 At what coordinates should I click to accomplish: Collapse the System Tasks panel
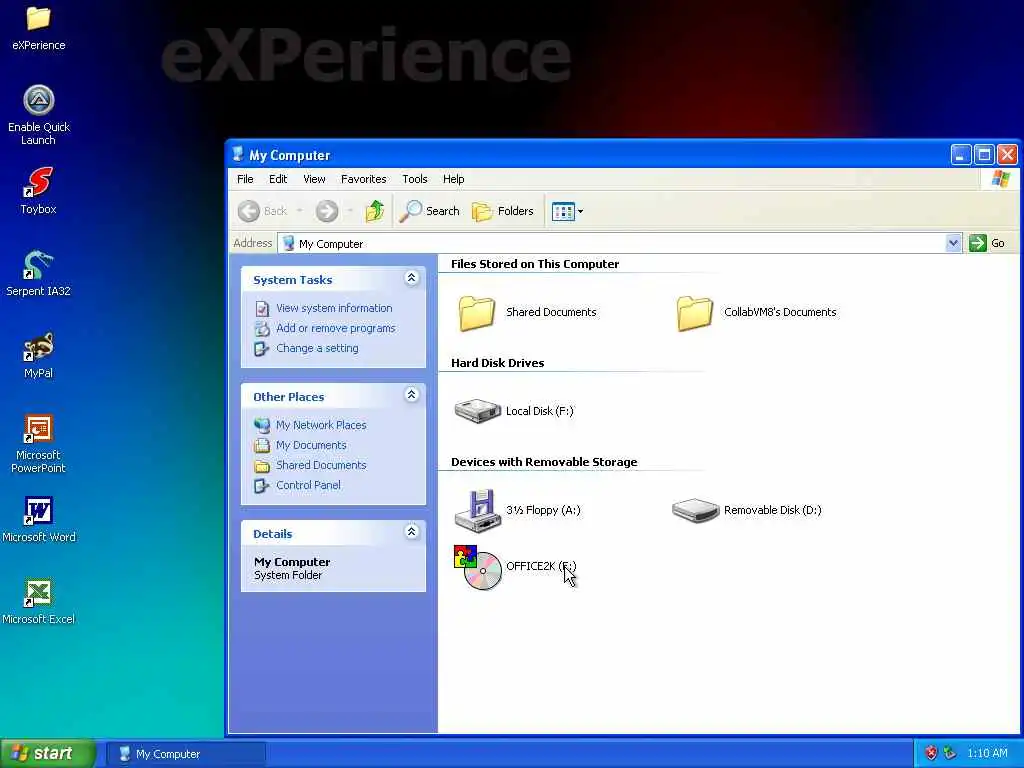click(411, 278)
